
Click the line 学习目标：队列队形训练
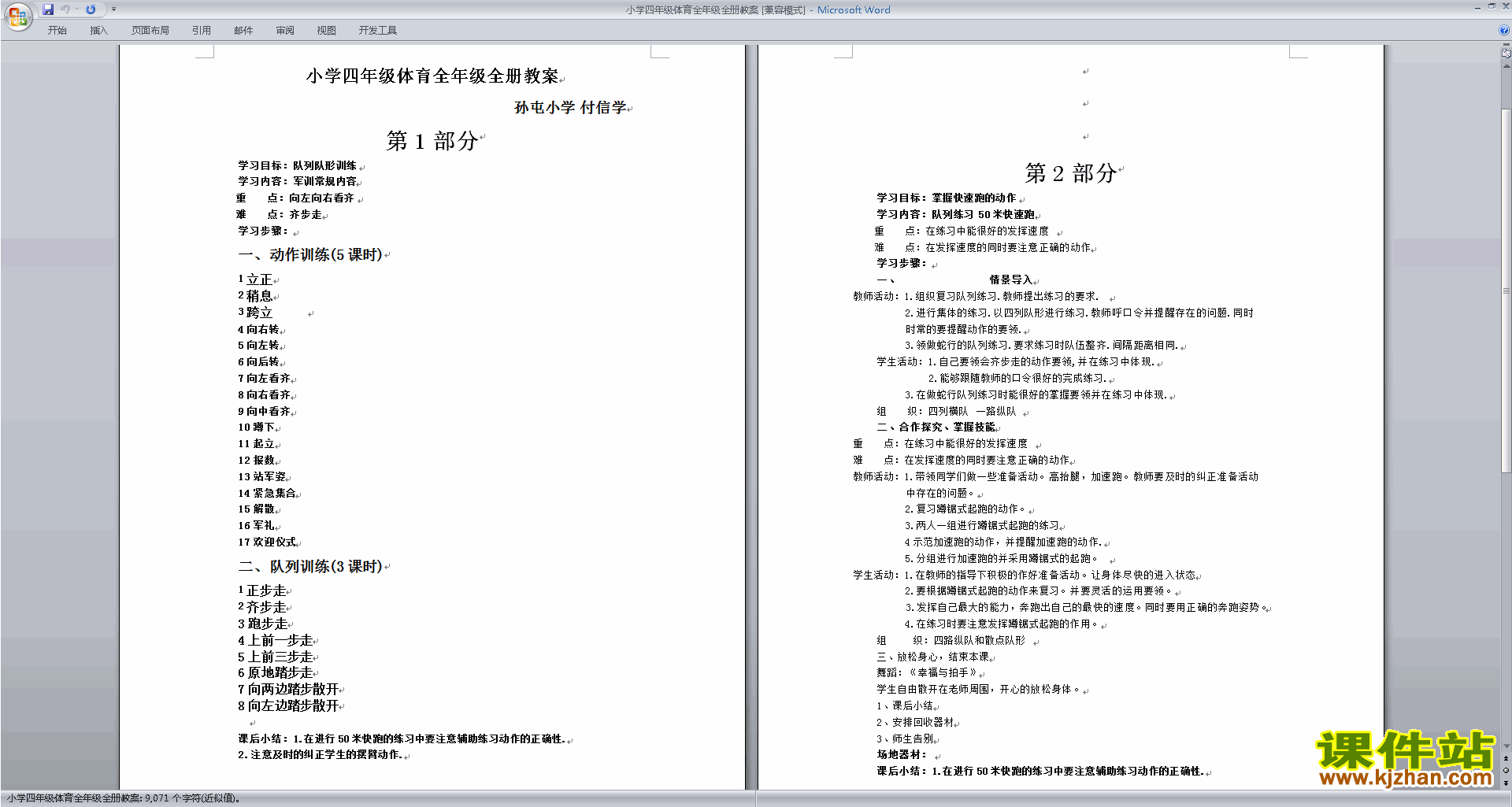[298, 165]
